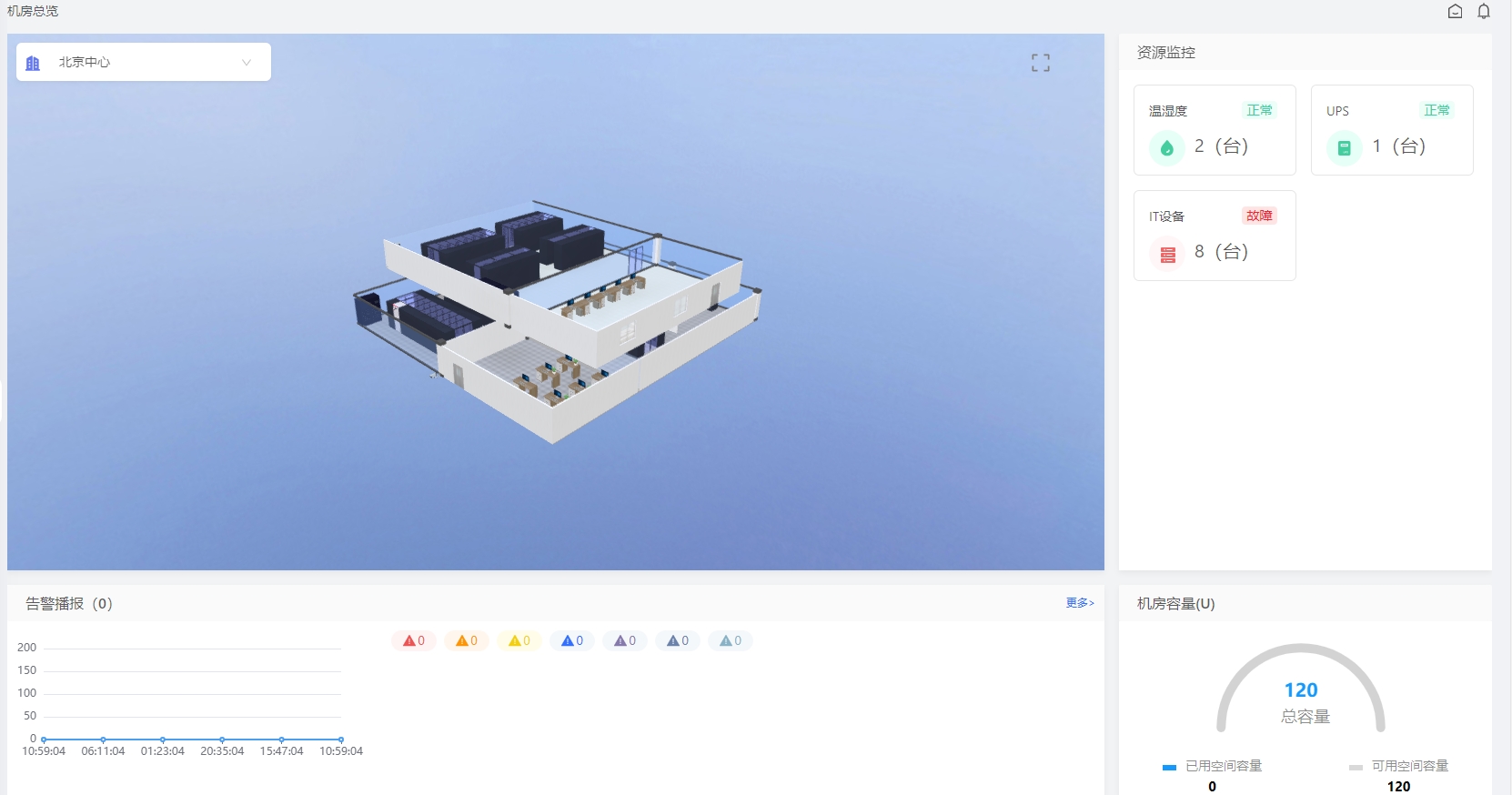
Task: Click the 3D data center building model
Action: pyautogui.click(x=555, y=318)
